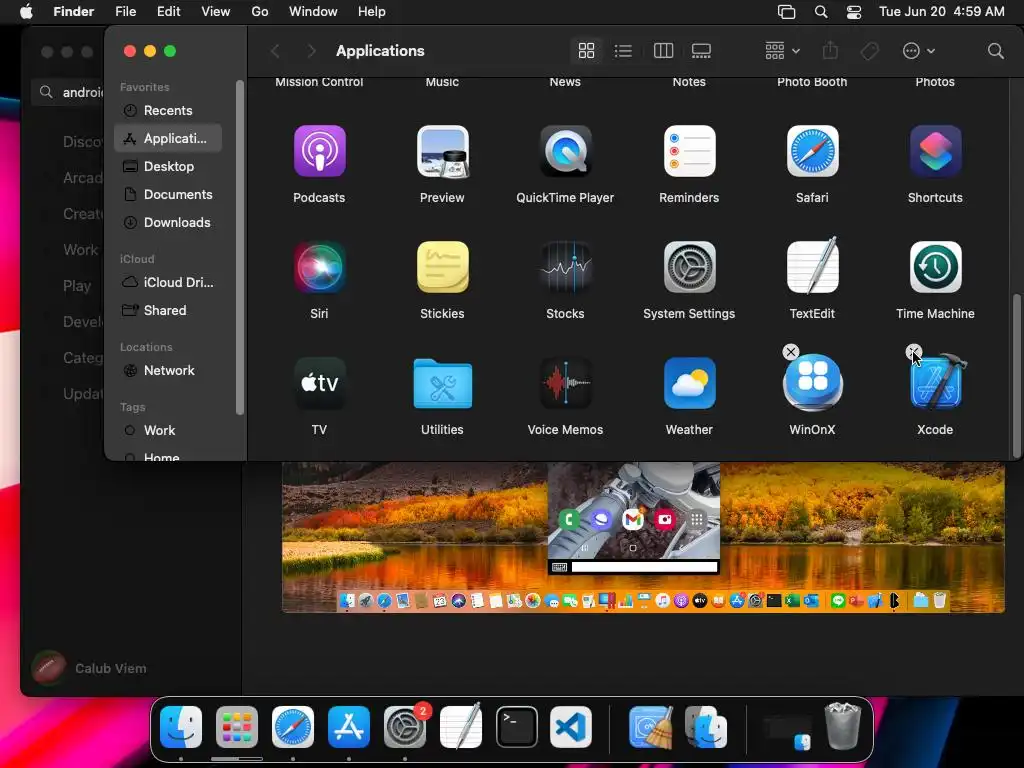Select the Stickies app icon
Viewport: 1024px width, 768px height.
[443, 267]
